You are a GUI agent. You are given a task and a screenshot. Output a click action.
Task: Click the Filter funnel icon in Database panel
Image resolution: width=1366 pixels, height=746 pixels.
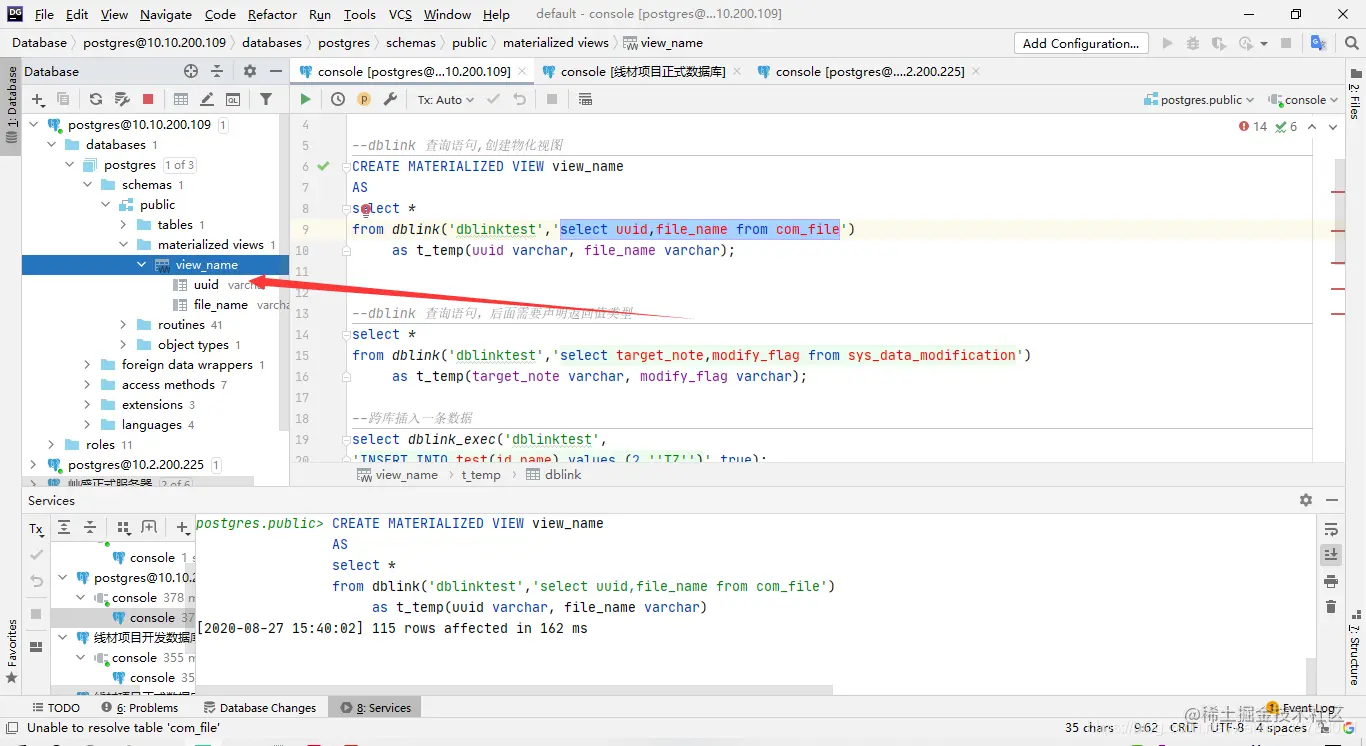pos(266,99)
